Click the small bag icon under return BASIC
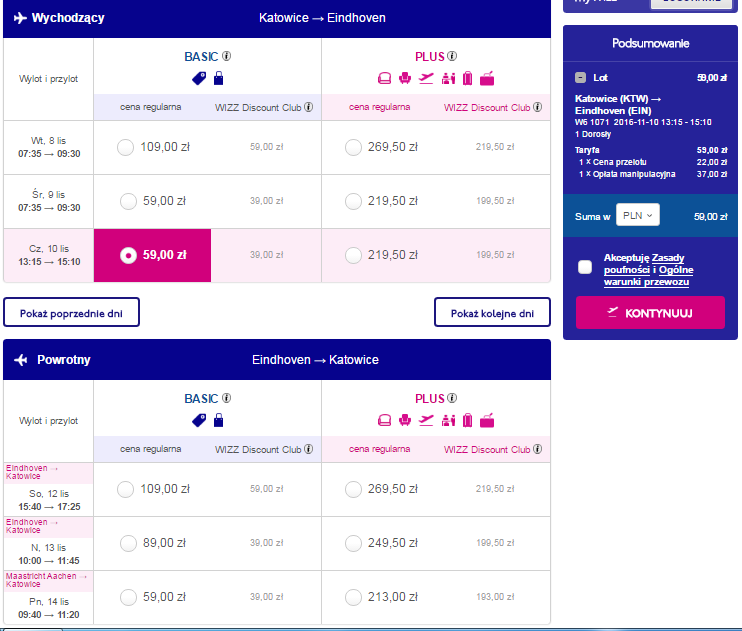This screenshot has height=631, width=742. (218, 420)
